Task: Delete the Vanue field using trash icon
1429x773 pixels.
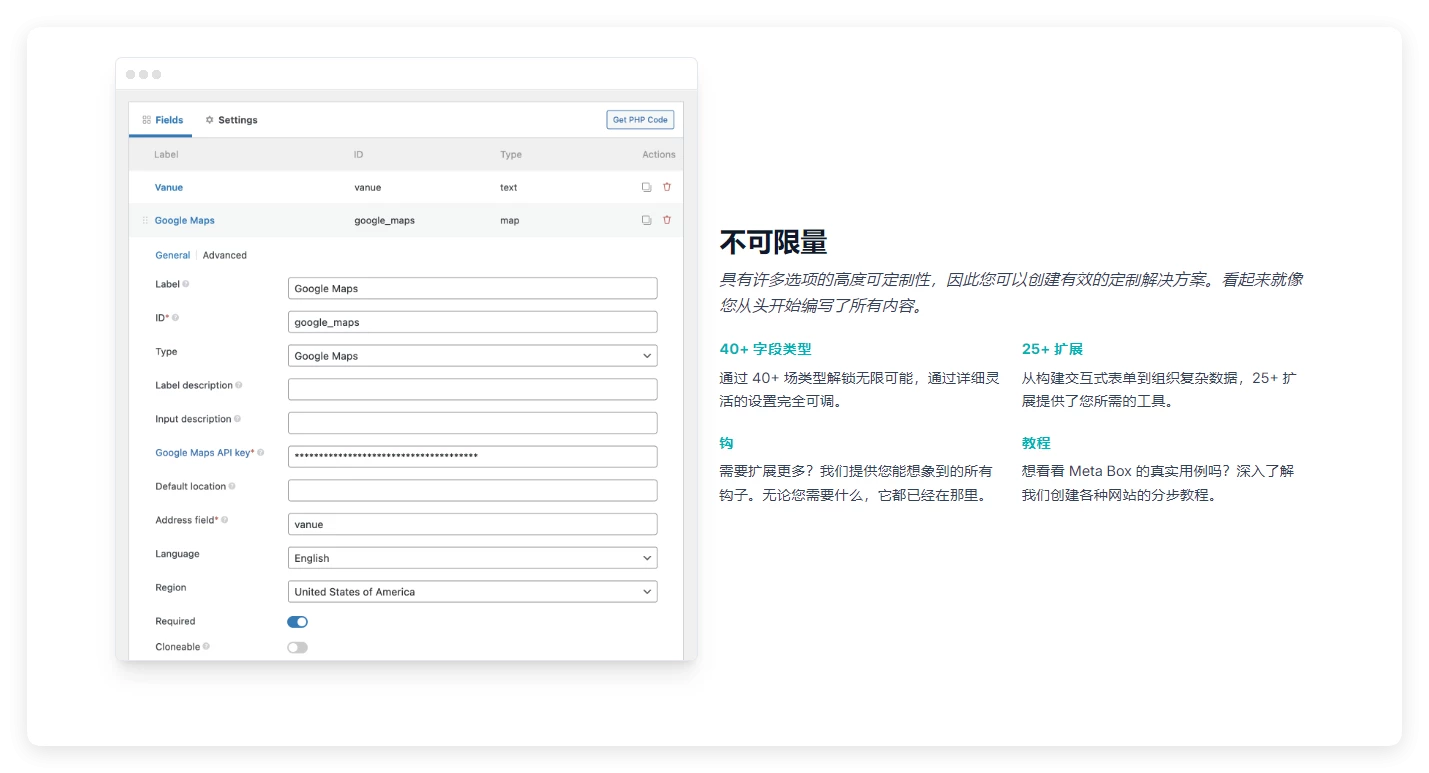Action: tap(666, 187)
